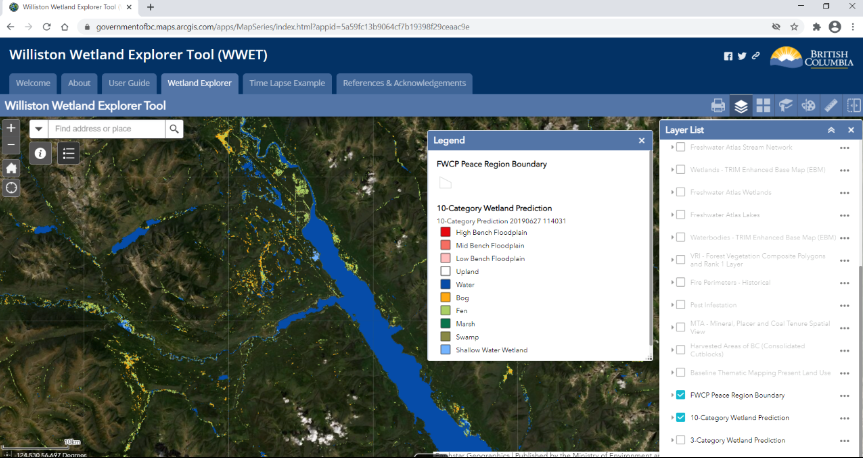
Task: Open options for Pest Infestation layer
Action: pyautogui.click(x=844, y=305)
